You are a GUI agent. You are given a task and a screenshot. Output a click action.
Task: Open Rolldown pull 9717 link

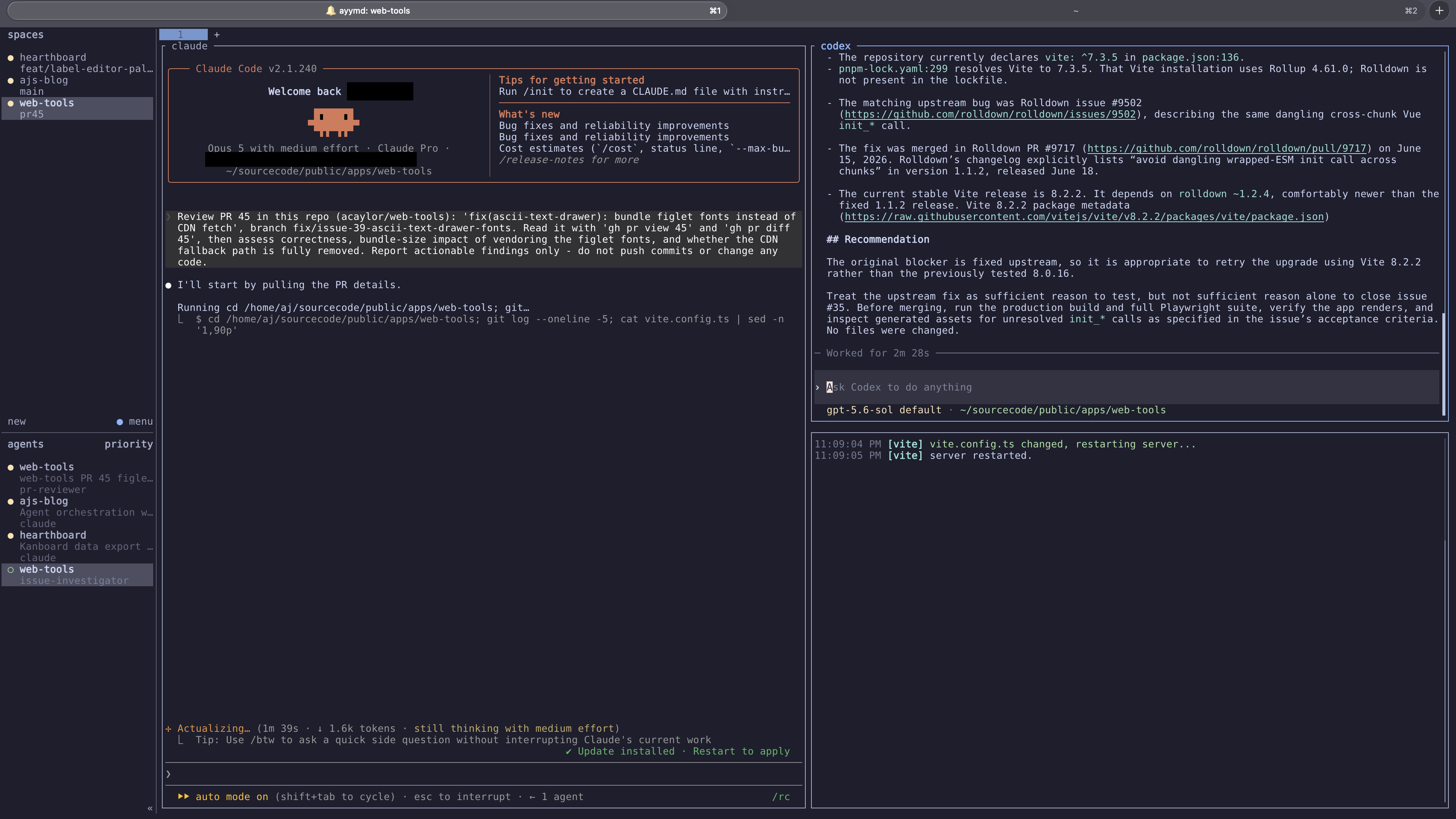[1227, 149]
